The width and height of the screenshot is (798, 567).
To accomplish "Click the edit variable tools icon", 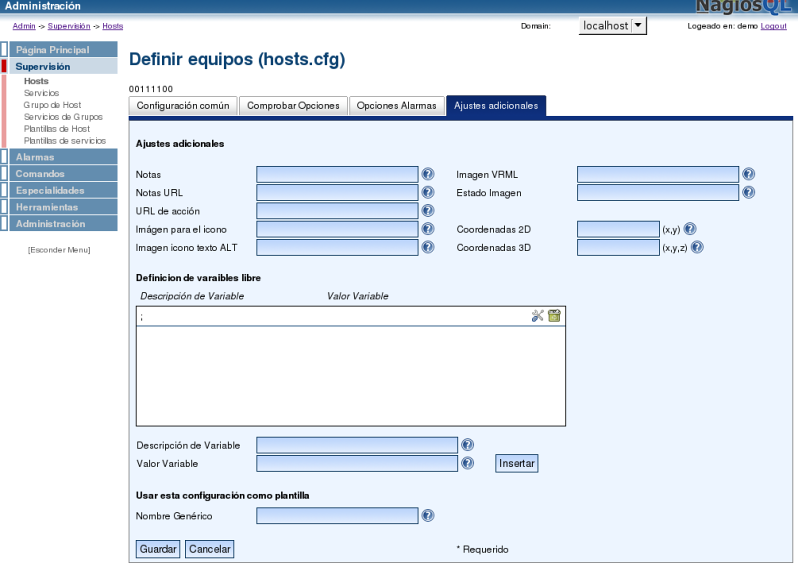I will point(538,316).
